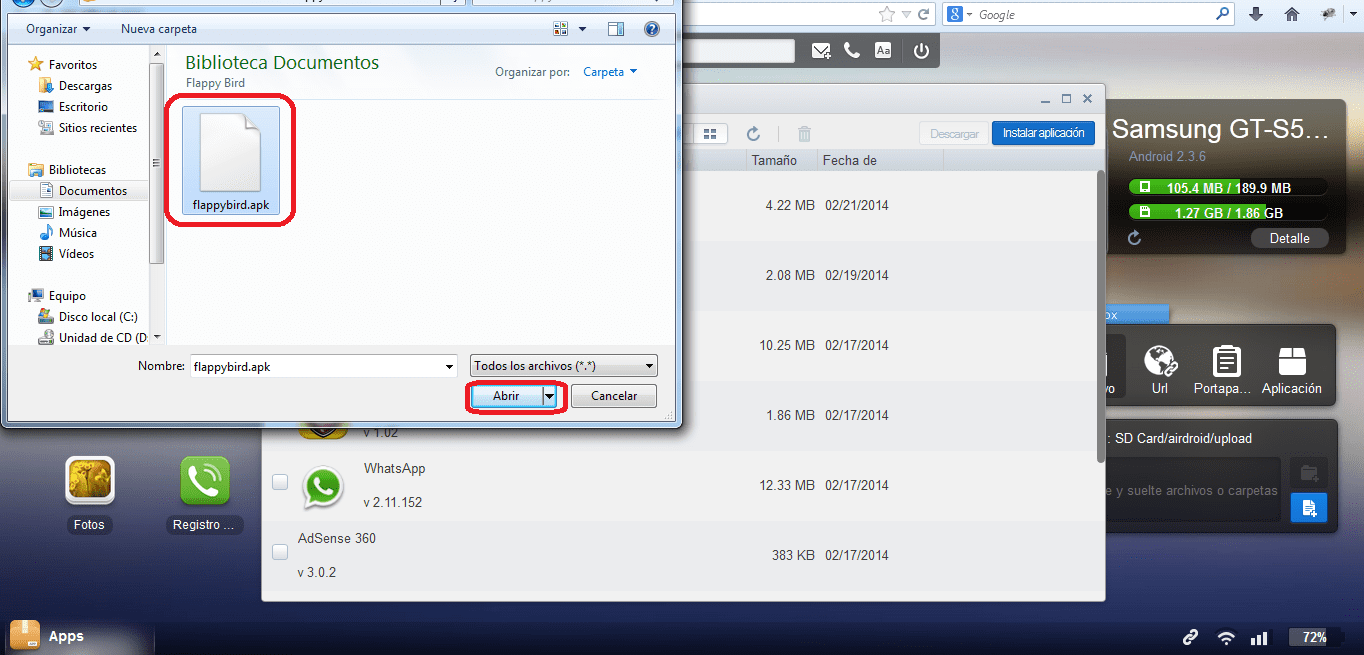
Task: Switch to grid view in Apps window
Action: click(710, 133)
